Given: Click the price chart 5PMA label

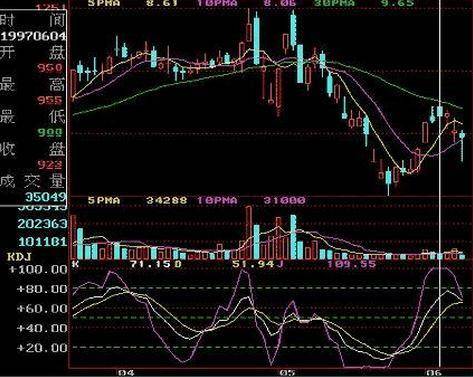Looking at the screenshot, I should coord(104,3).
